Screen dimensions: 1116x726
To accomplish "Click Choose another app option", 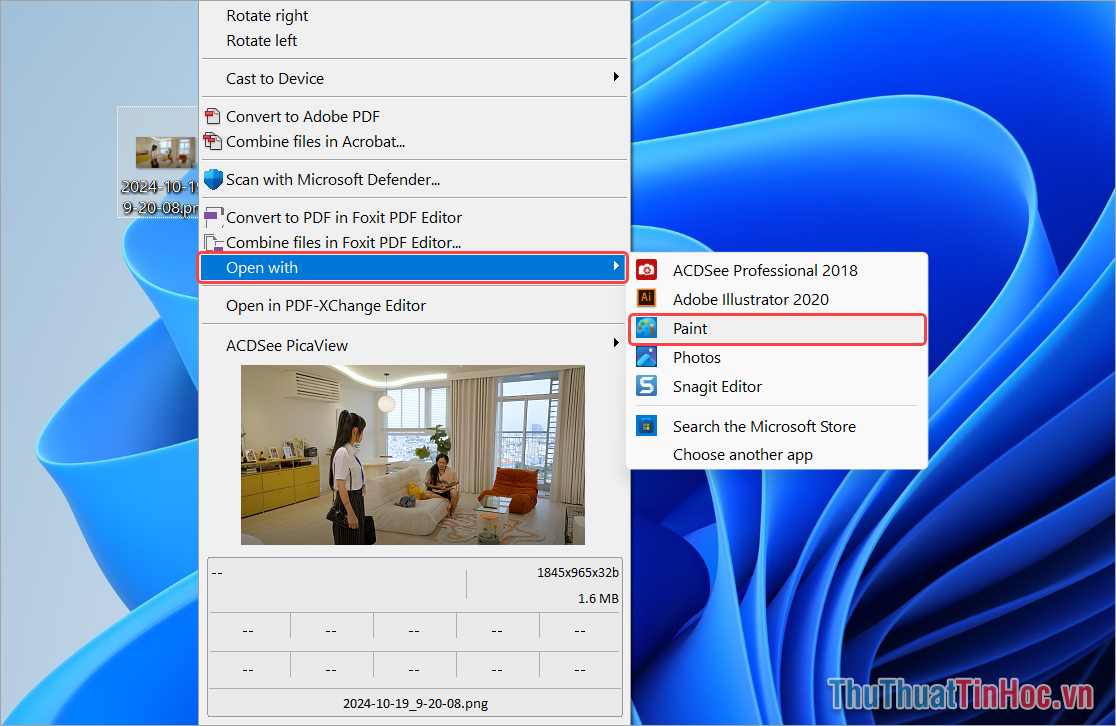I will click(x=743, y=455).
